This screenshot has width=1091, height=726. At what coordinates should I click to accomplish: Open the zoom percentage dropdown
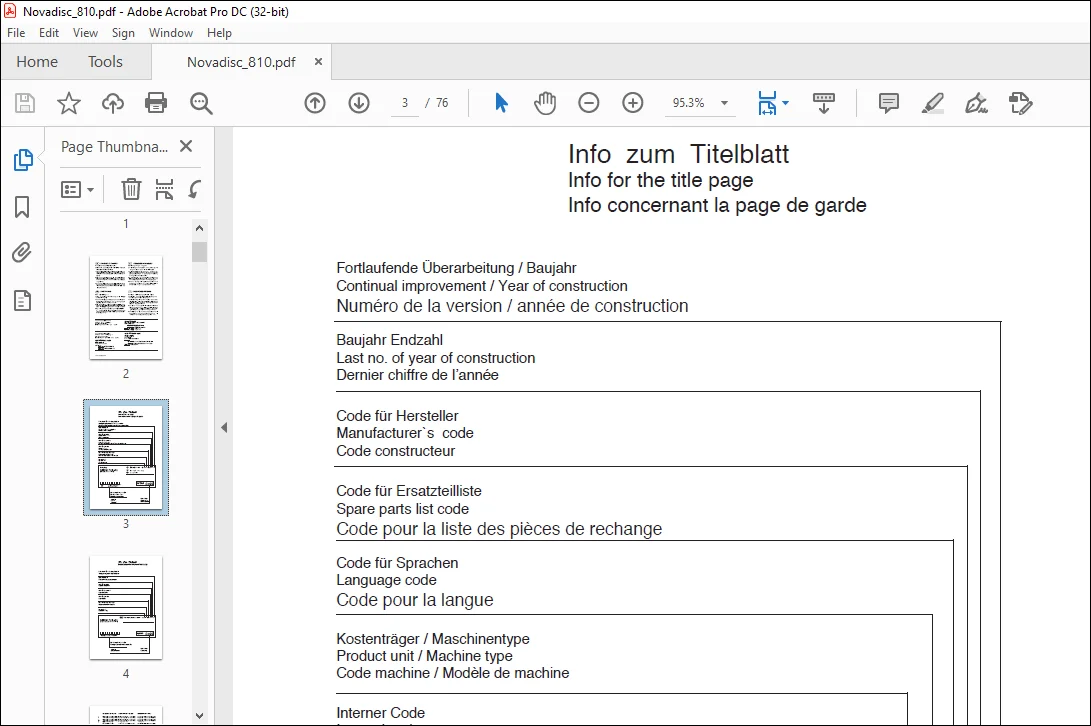point(724,103)
